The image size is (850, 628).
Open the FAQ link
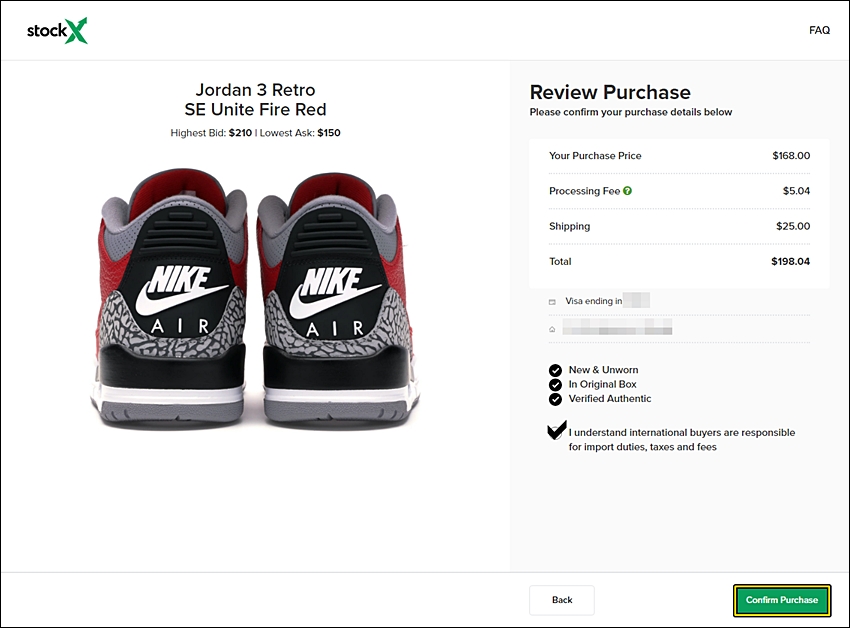point(819,30)
